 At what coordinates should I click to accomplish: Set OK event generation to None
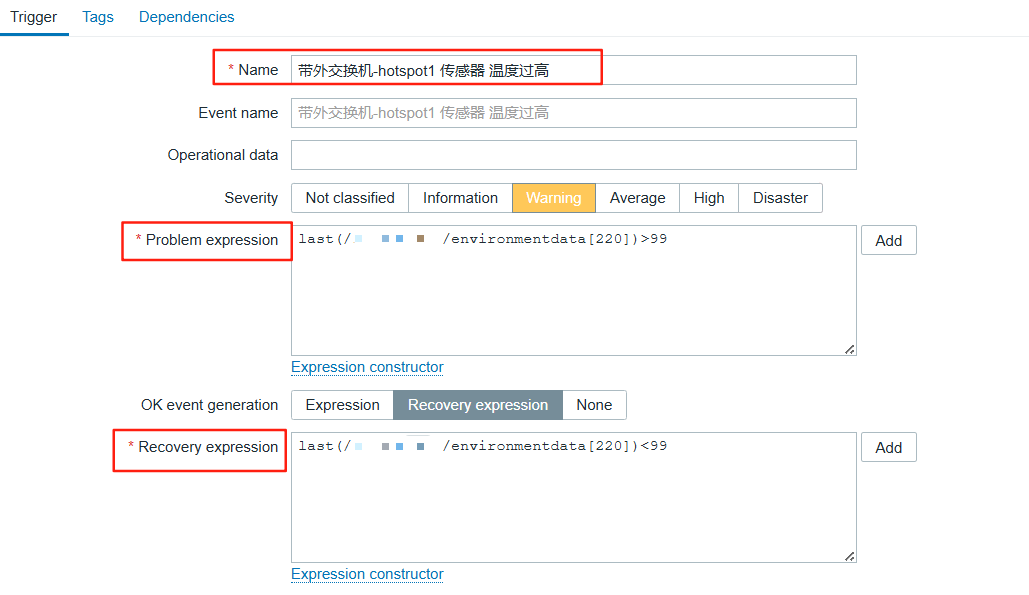[594, 405]
